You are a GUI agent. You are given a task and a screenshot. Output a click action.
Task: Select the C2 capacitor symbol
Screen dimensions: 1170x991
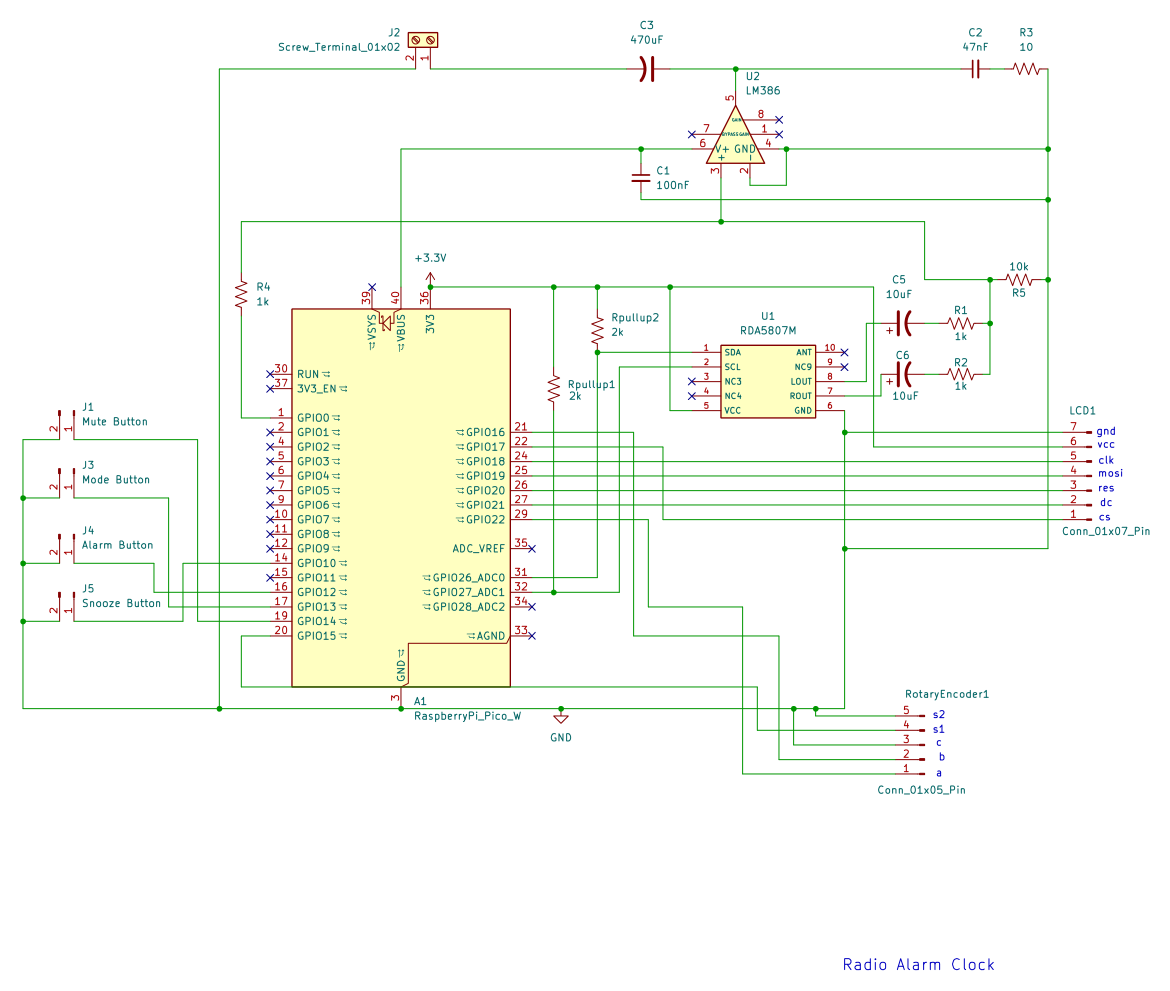pyautogui.click(x=975, y=69)
